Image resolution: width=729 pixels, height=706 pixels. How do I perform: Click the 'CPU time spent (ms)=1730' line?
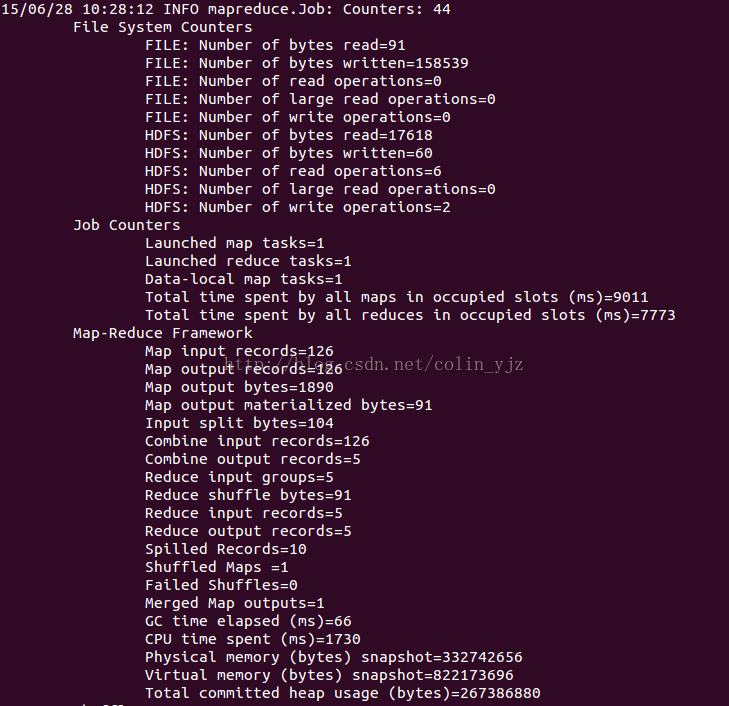click(x=252, y=639)
